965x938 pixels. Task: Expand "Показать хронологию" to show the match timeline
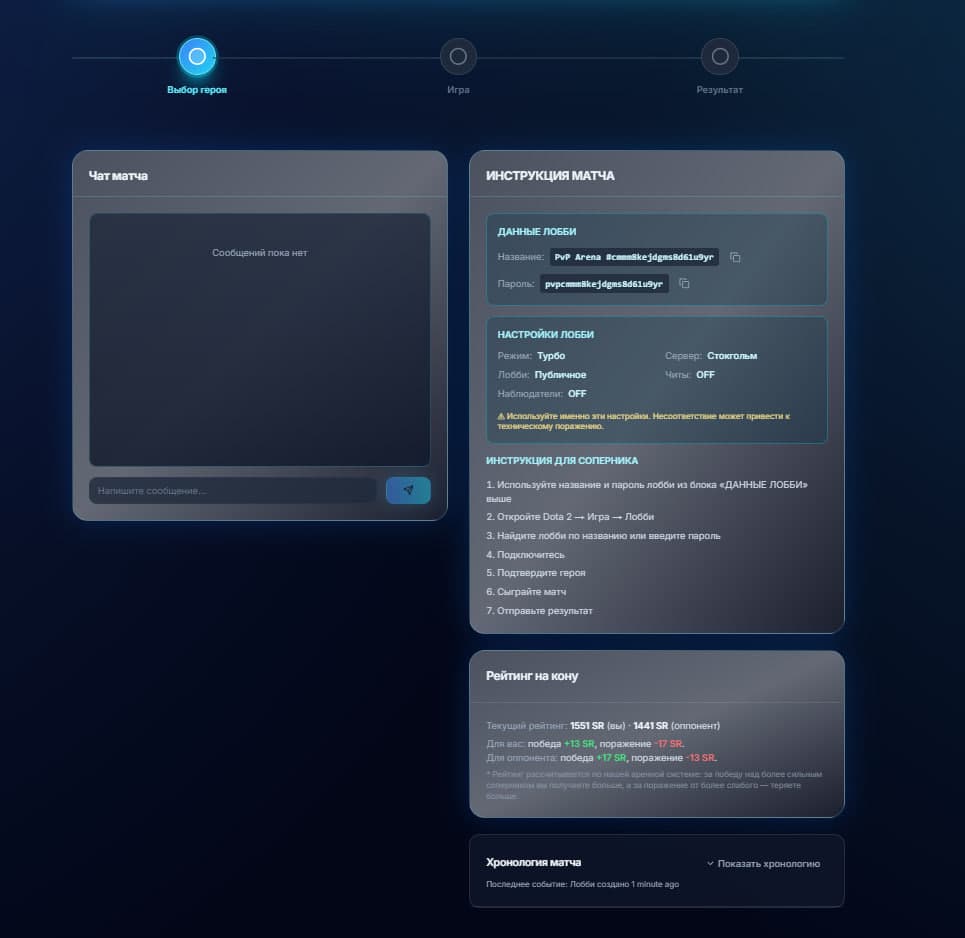click(763, 863)
